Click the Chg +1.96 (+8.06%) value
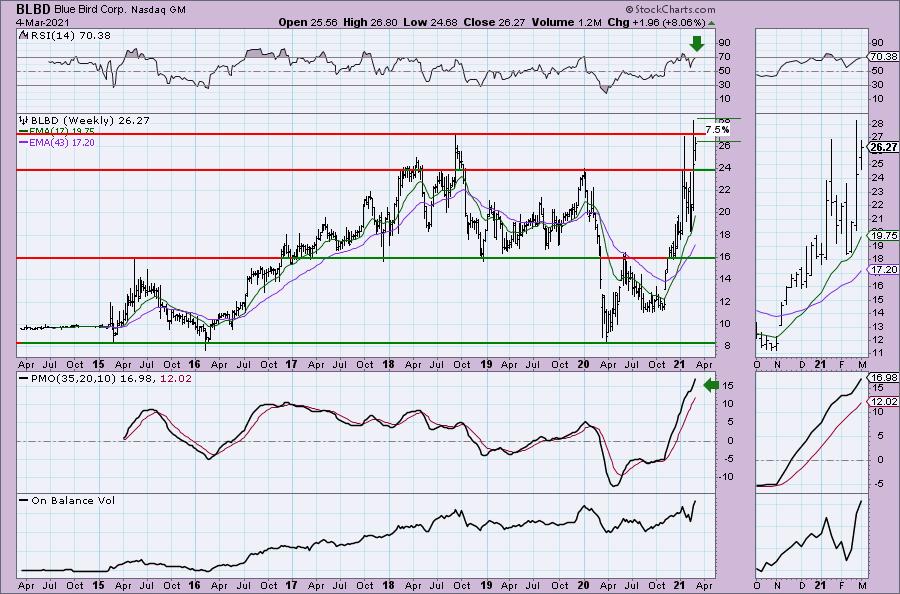900x594 pixels. click(656, 22)
